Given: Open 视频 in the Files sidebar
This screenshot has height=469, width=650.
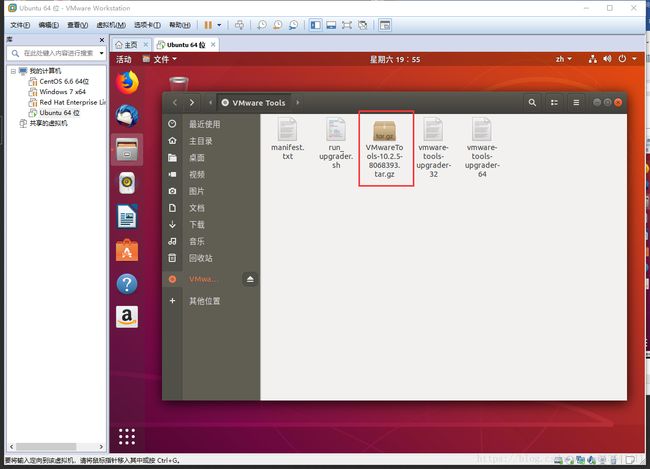Looking at the screenshot, I should click(211, 174).
